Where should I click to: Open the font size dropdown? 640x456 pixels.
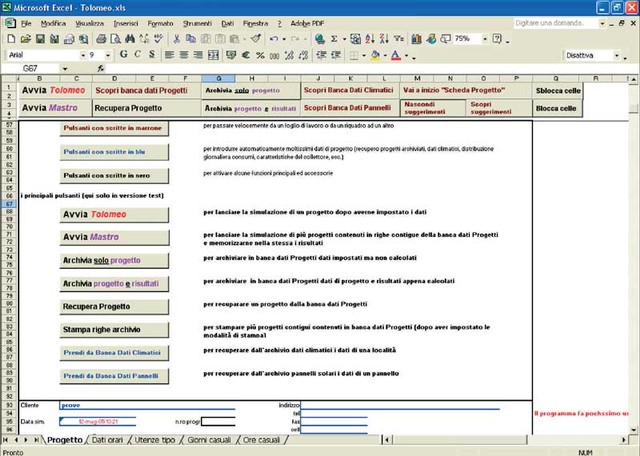[x=108, y=55]
